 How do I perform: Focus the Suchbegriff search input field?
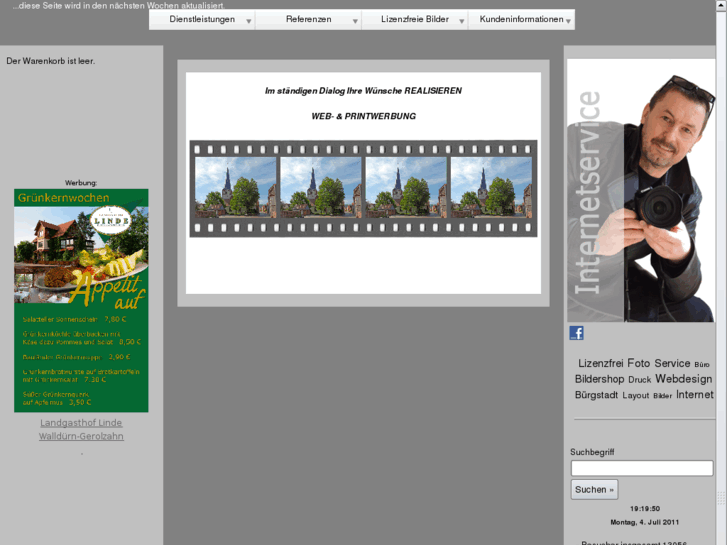coord(642,468)
